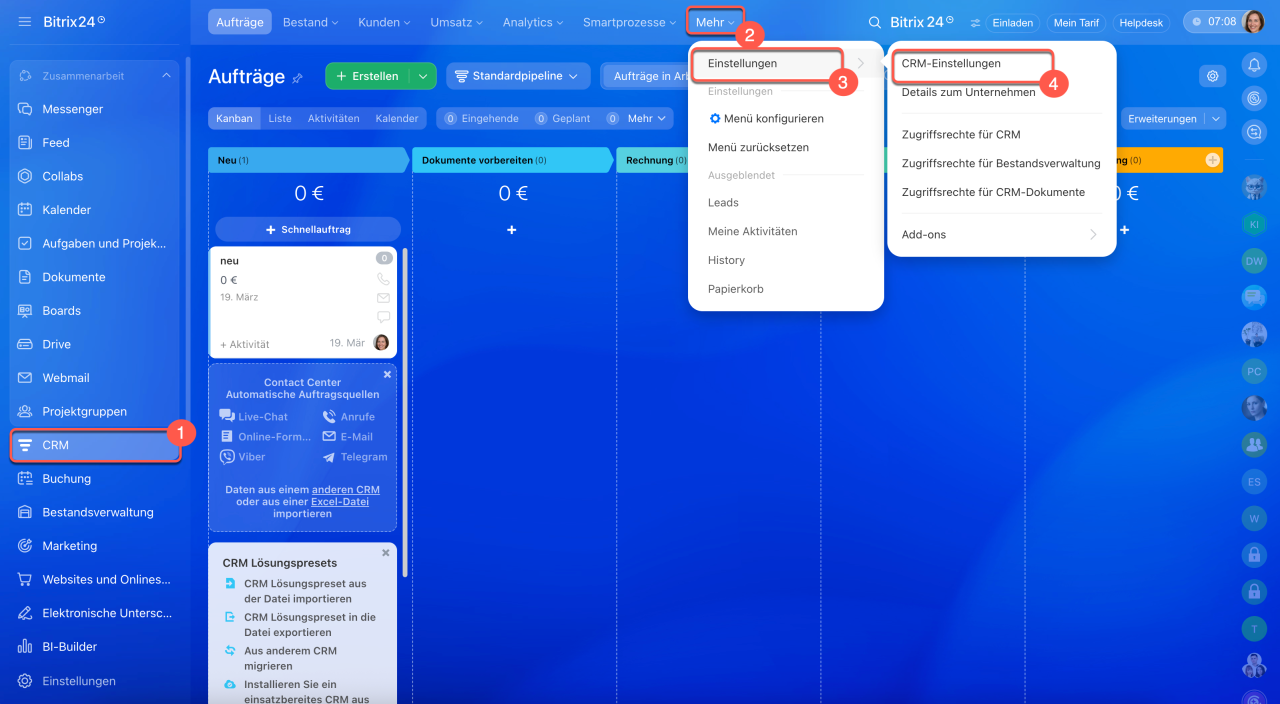Expand the Kunden dropdown menu

384,22
